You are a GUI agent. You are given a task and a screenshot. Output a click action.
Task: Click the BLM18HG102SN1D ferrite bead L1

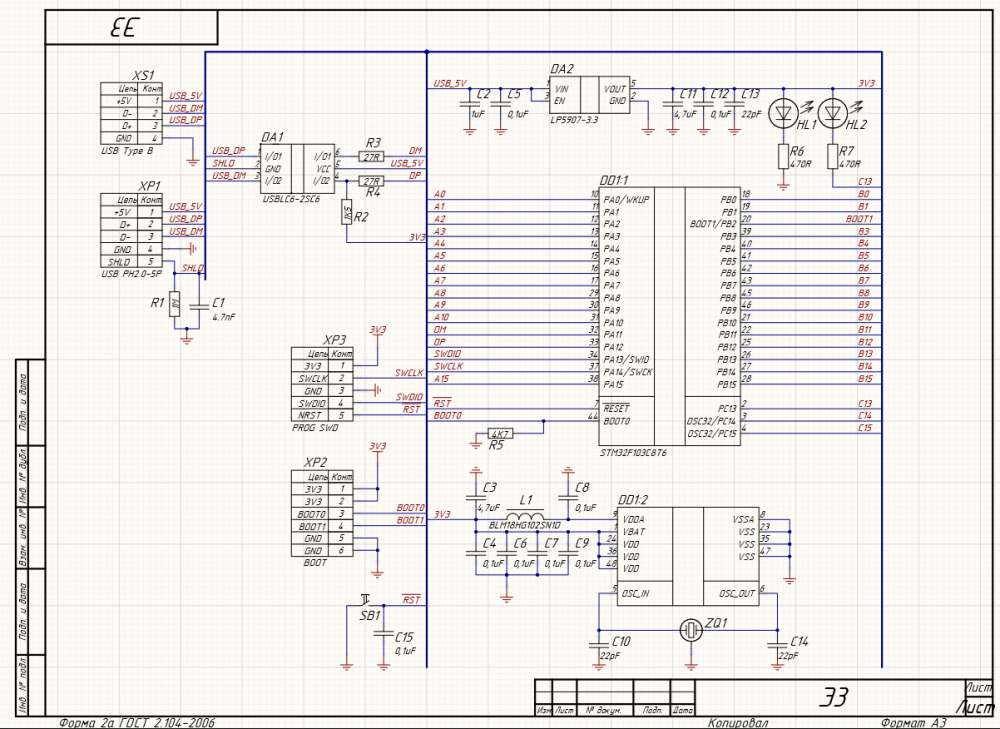click(525, 517)
